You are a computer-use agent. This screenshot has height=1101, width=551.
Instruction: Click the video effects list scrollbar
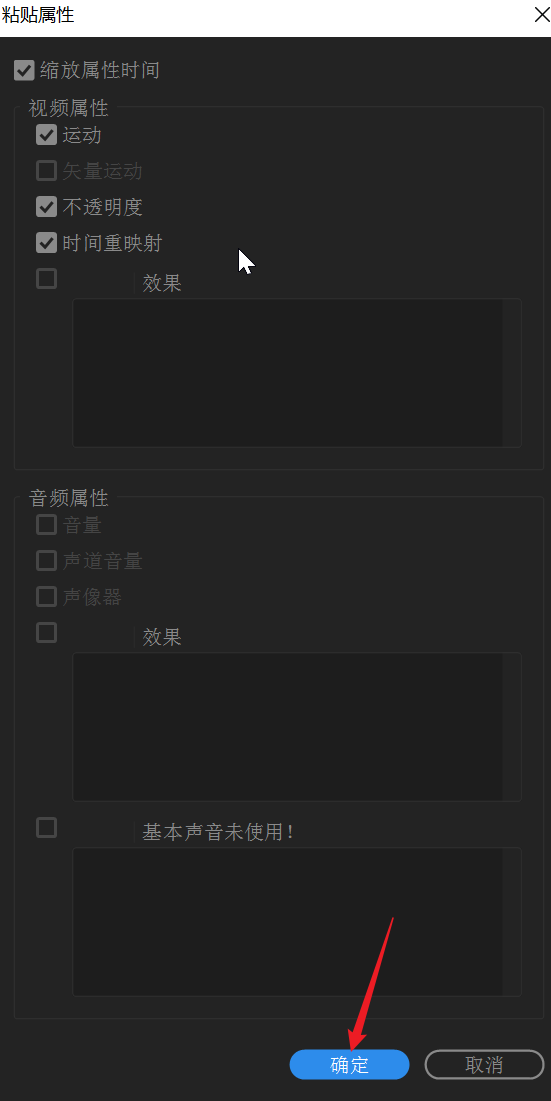click(512, 373)
